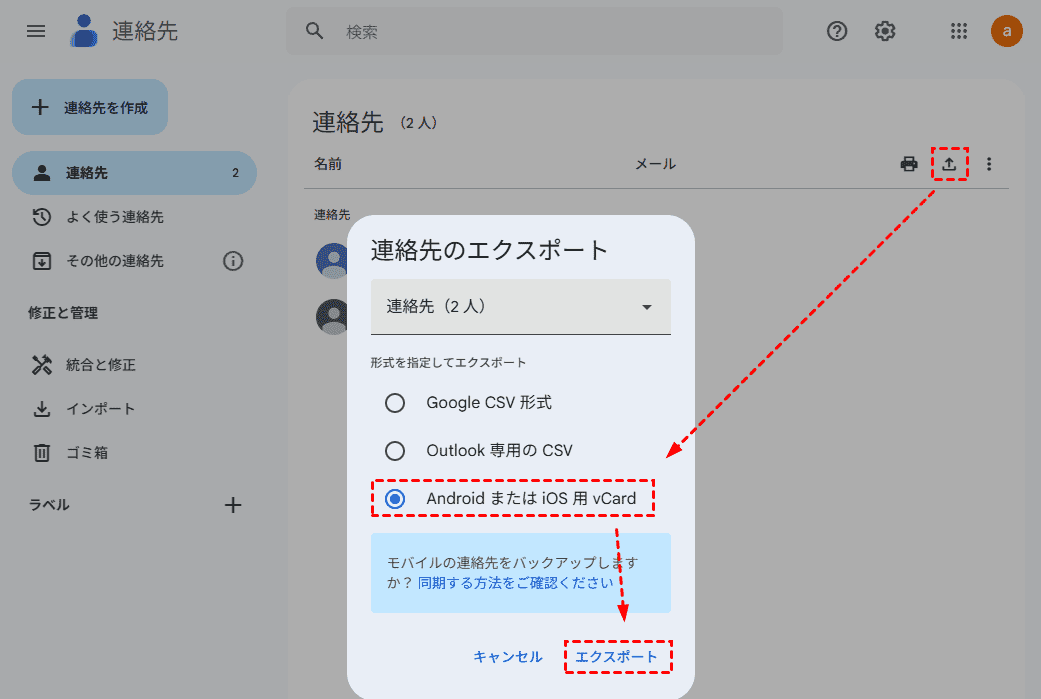Open the よく使う連絡先 sidebar item

click(x=114, y=217)
